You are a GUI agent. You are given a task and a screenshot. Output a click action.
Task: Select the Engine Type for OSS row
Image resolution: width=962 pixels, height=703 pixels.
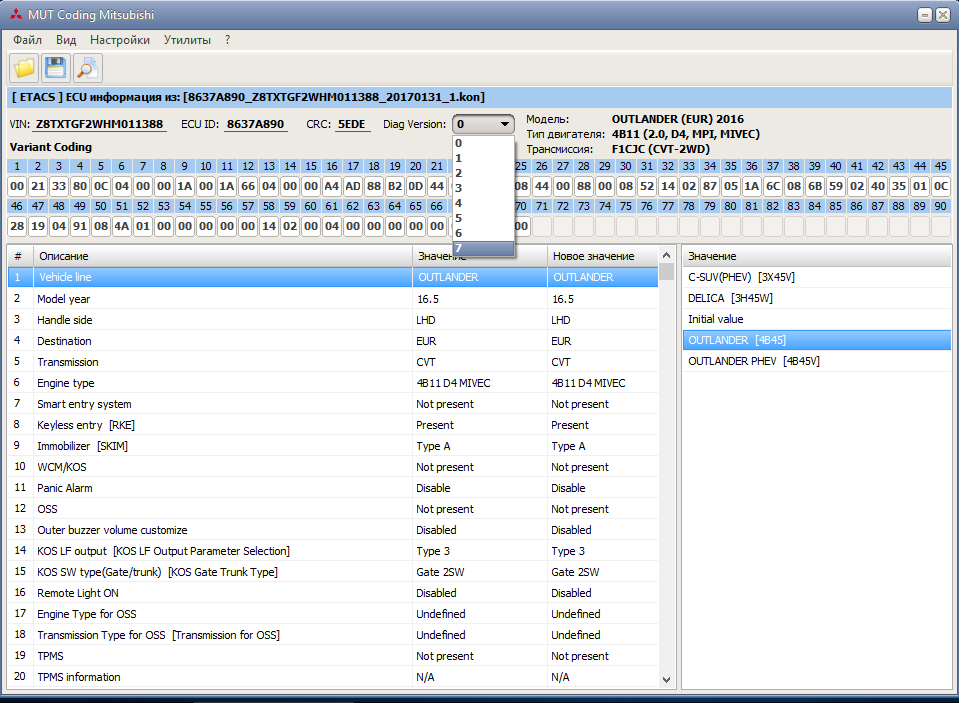tap(333, 613)
